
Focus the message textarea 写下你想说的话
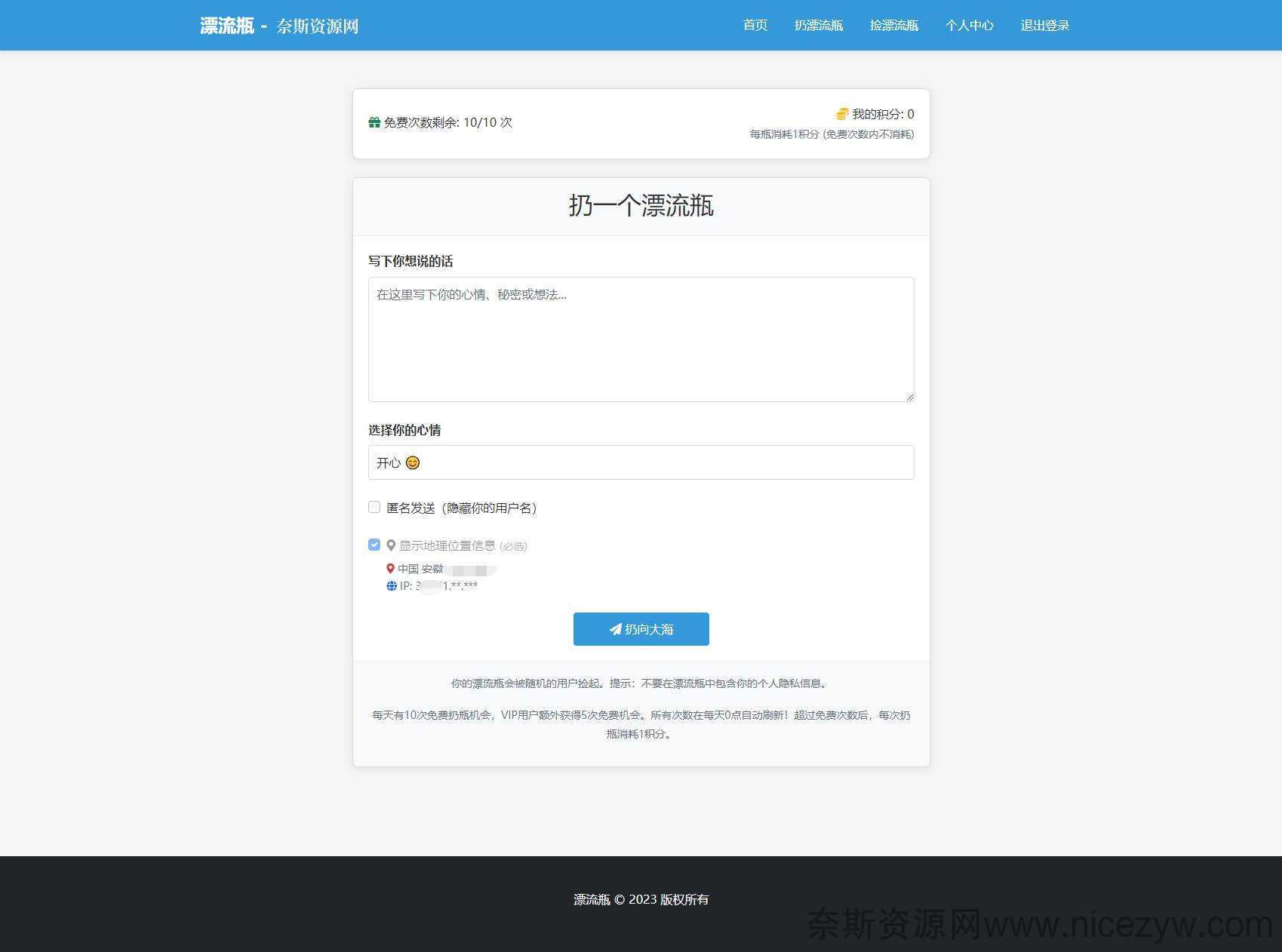pos(641,339)
